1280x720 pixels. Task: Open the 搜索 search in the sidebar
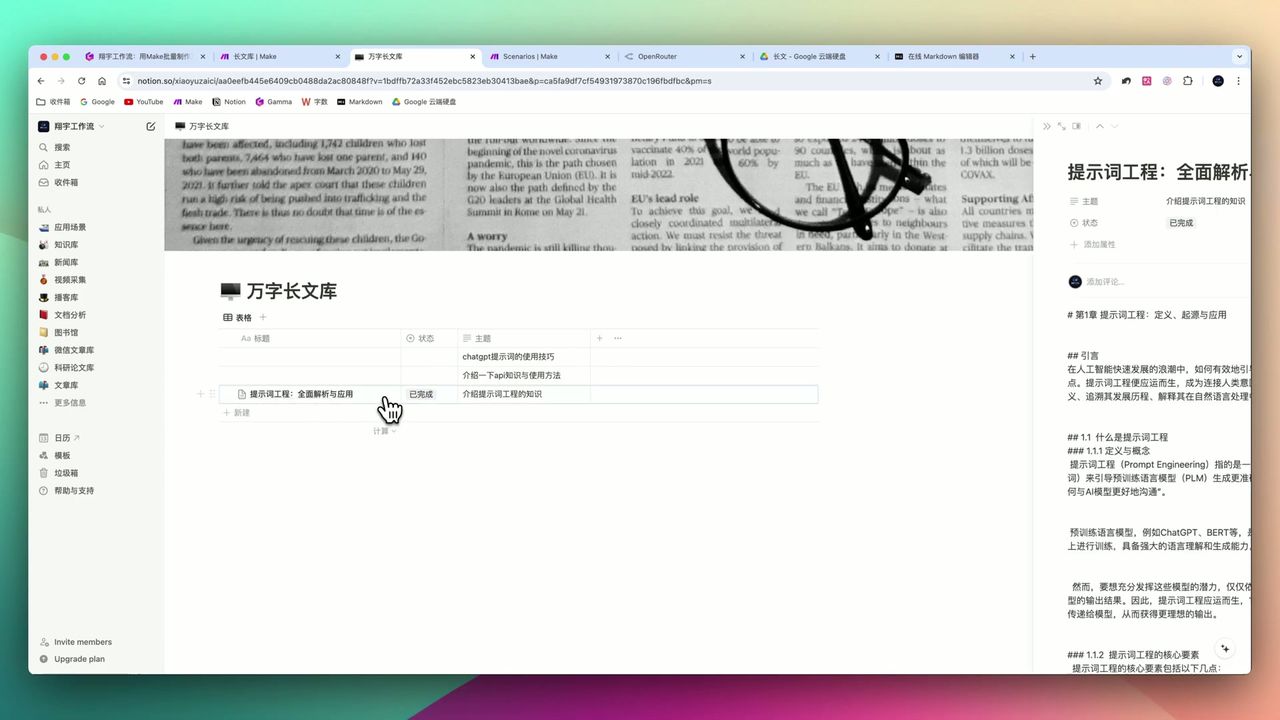point(60,147)
